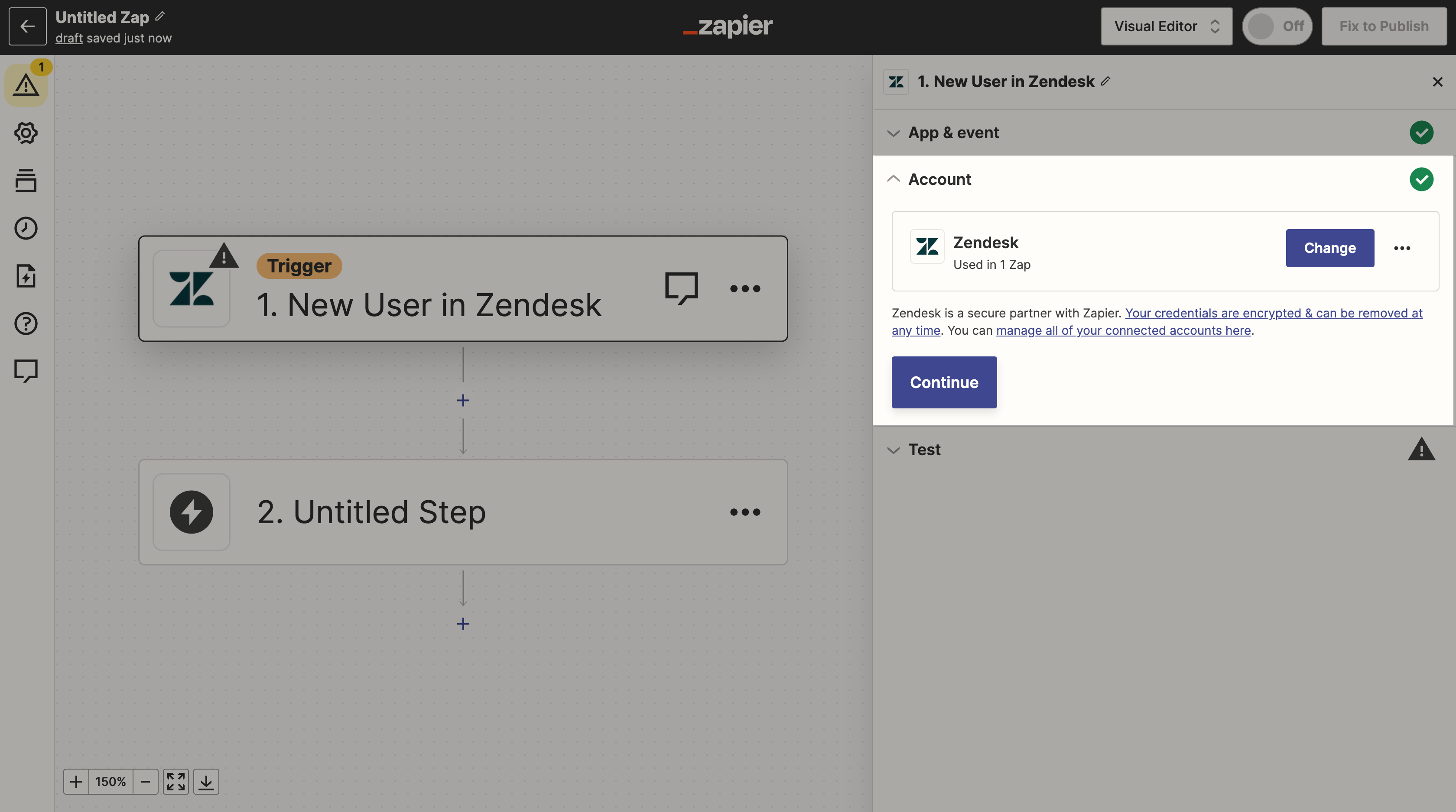Add a step between trigger and step 2

tap(463, 400)
